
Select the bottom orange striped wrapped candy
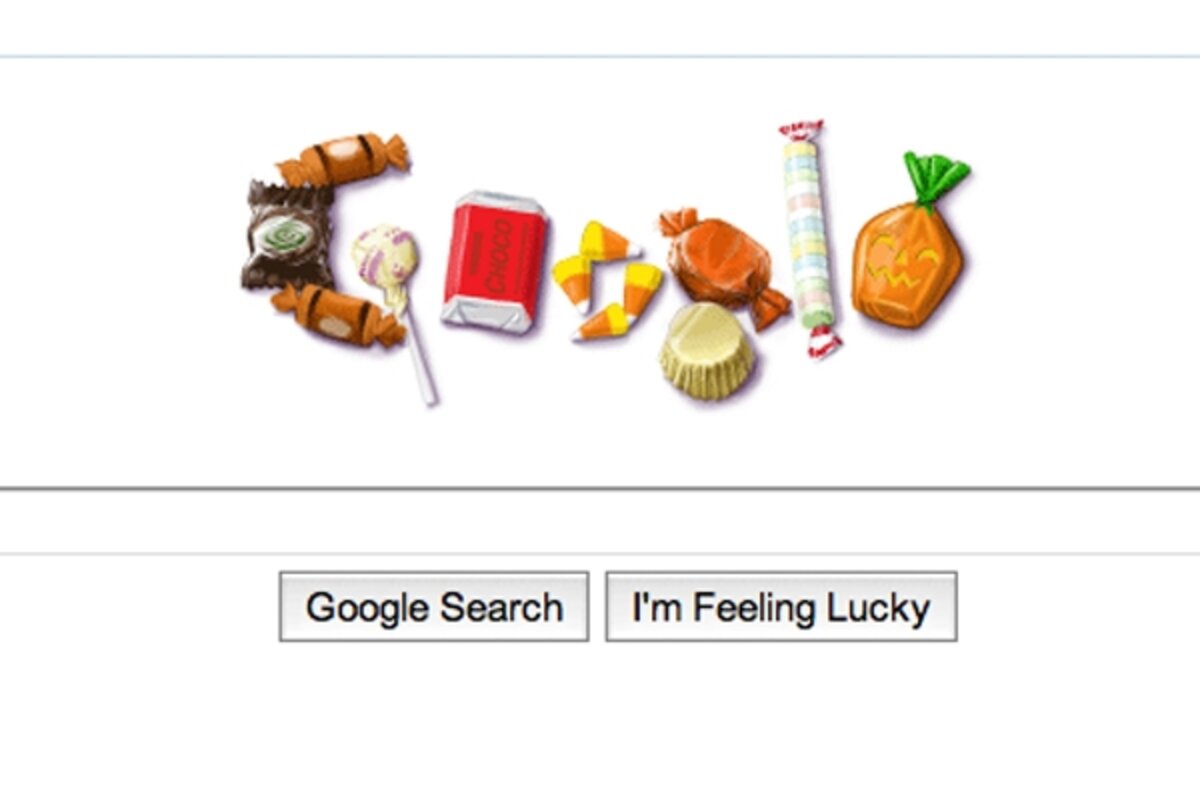tap(337, 313)
